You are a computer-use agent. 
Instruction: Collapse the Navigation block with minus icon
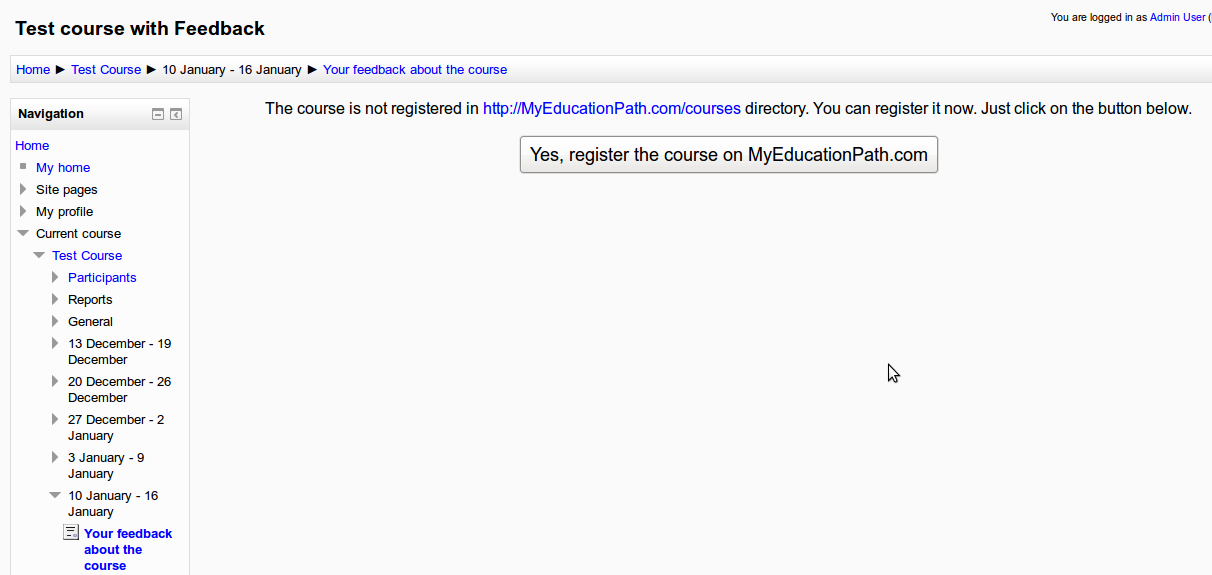click(x=158, y=114)
